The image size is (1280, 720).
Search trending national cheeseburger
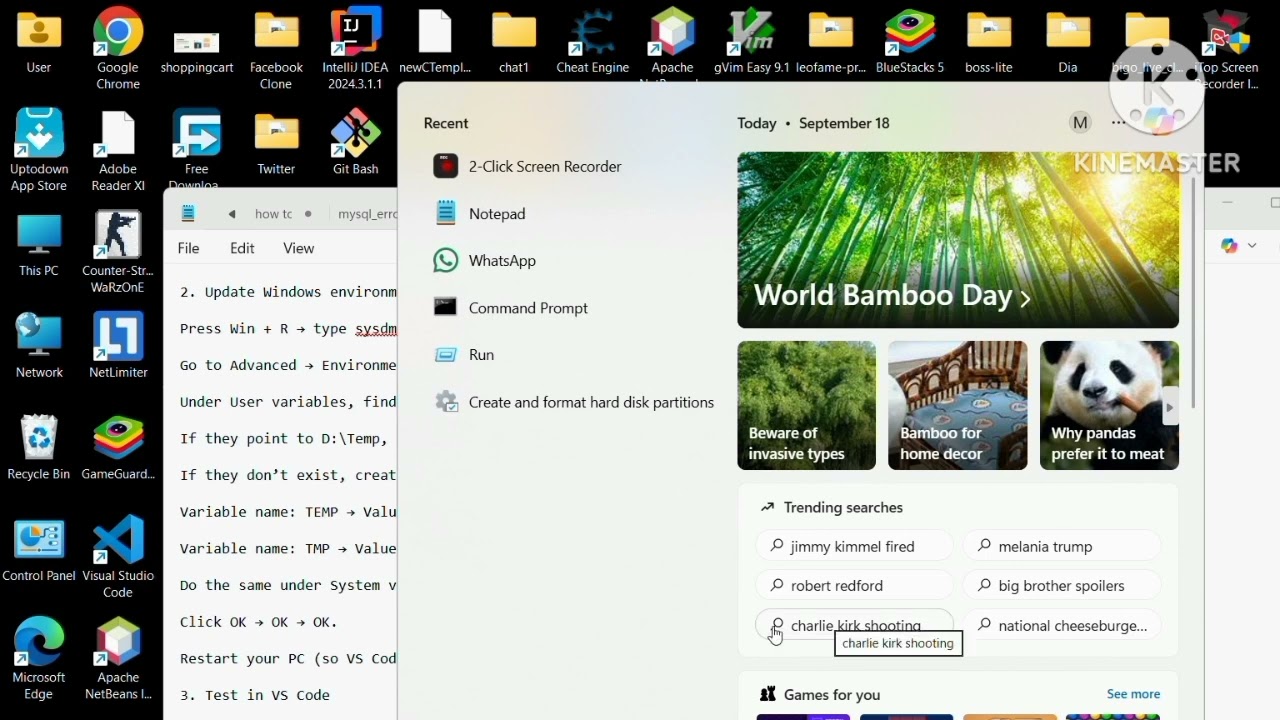pos(1062,625)
